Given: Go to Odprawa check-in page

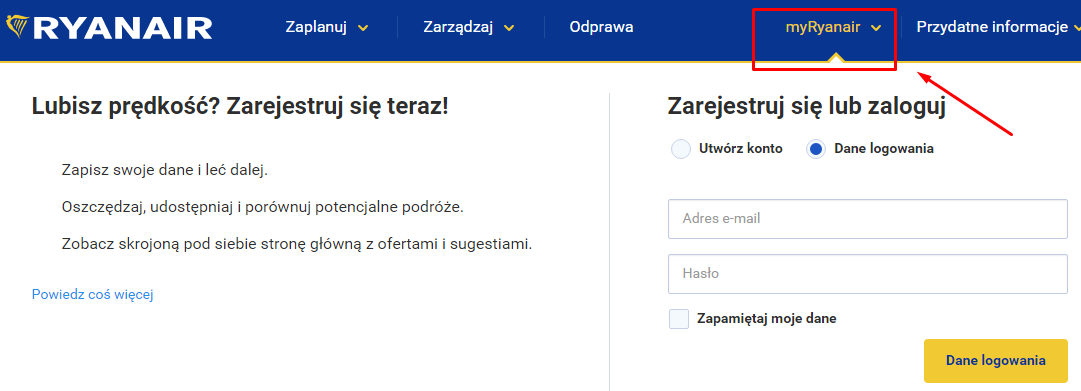Looking at the screenshot, I should point(601,28).
